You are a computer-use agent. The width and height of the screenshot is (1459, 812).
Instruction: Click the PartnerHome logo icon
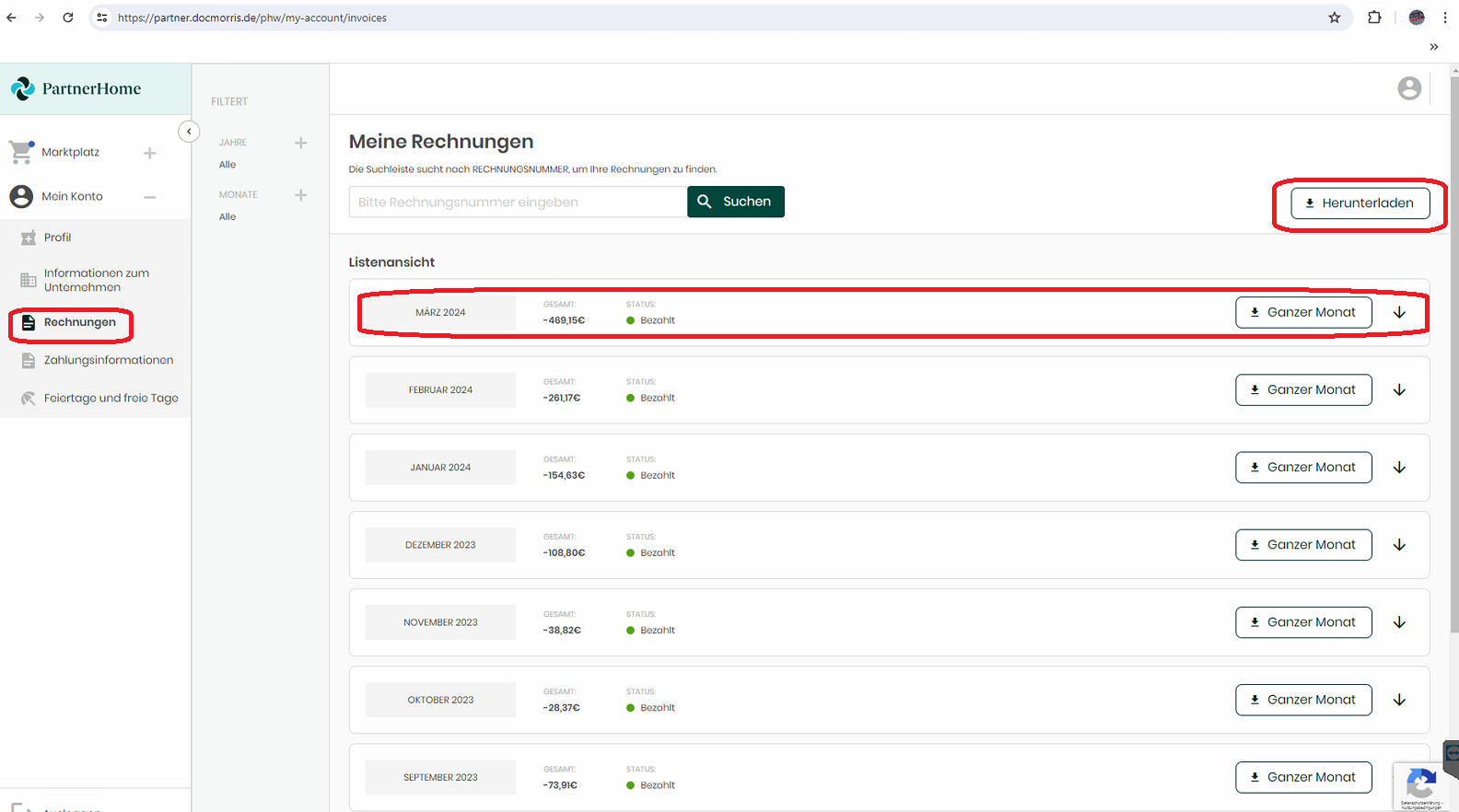pos(23,89)
